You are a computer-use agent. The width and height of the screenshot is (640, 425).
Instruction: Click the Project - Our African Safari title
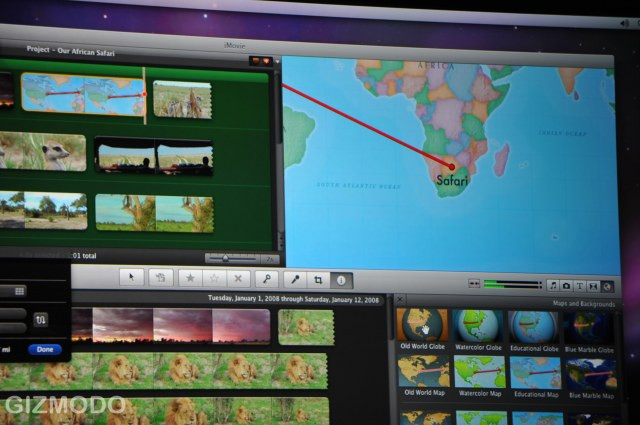[71, 51]
